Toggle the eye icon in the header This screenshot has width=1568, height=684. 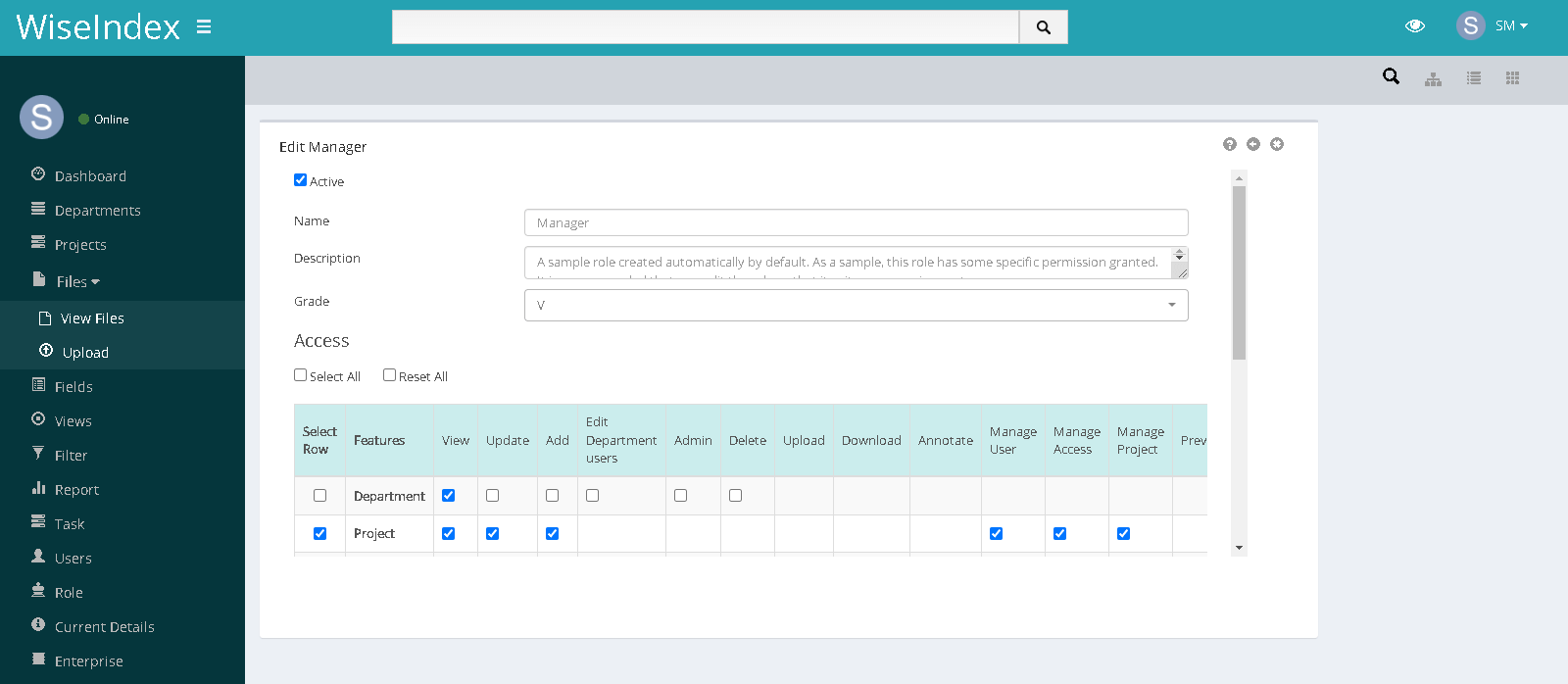point(1414,26)
